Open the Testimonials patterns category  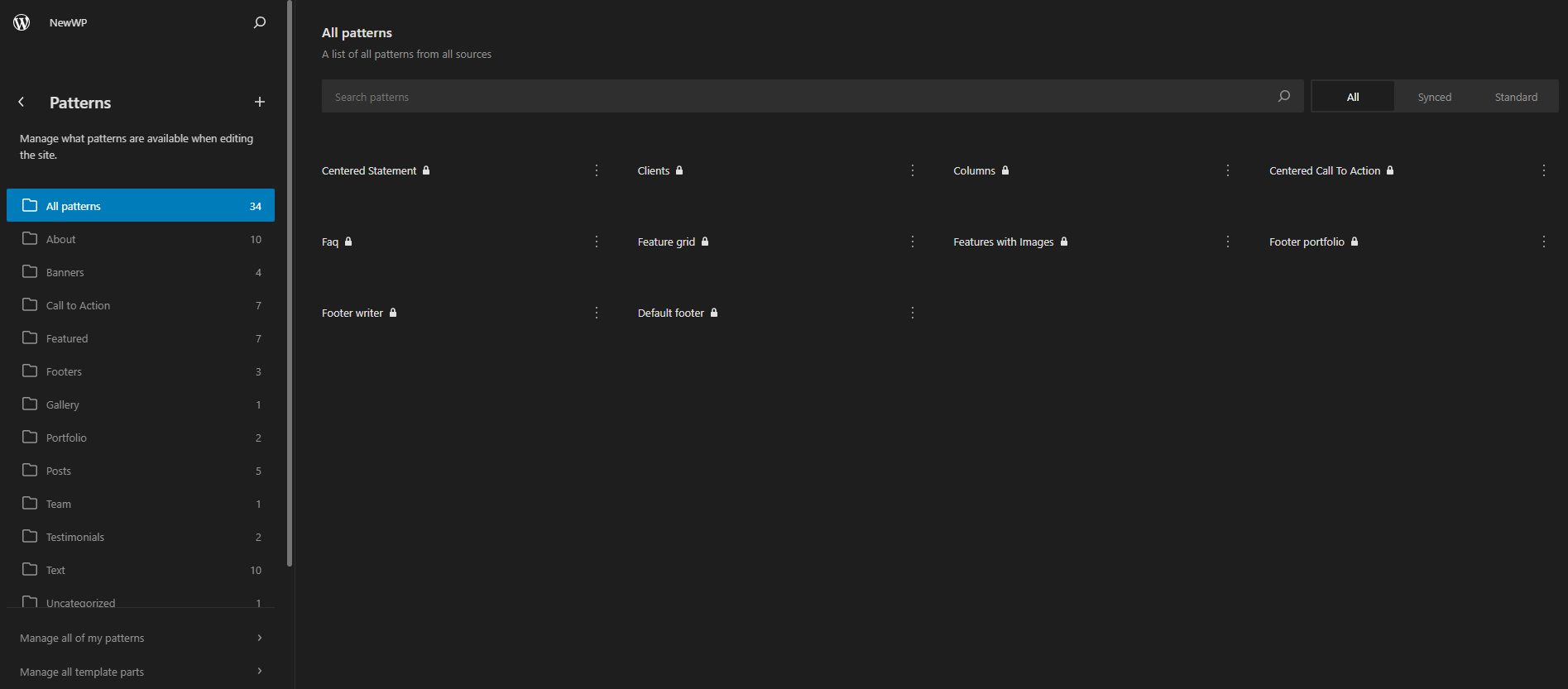pos(141,537)
